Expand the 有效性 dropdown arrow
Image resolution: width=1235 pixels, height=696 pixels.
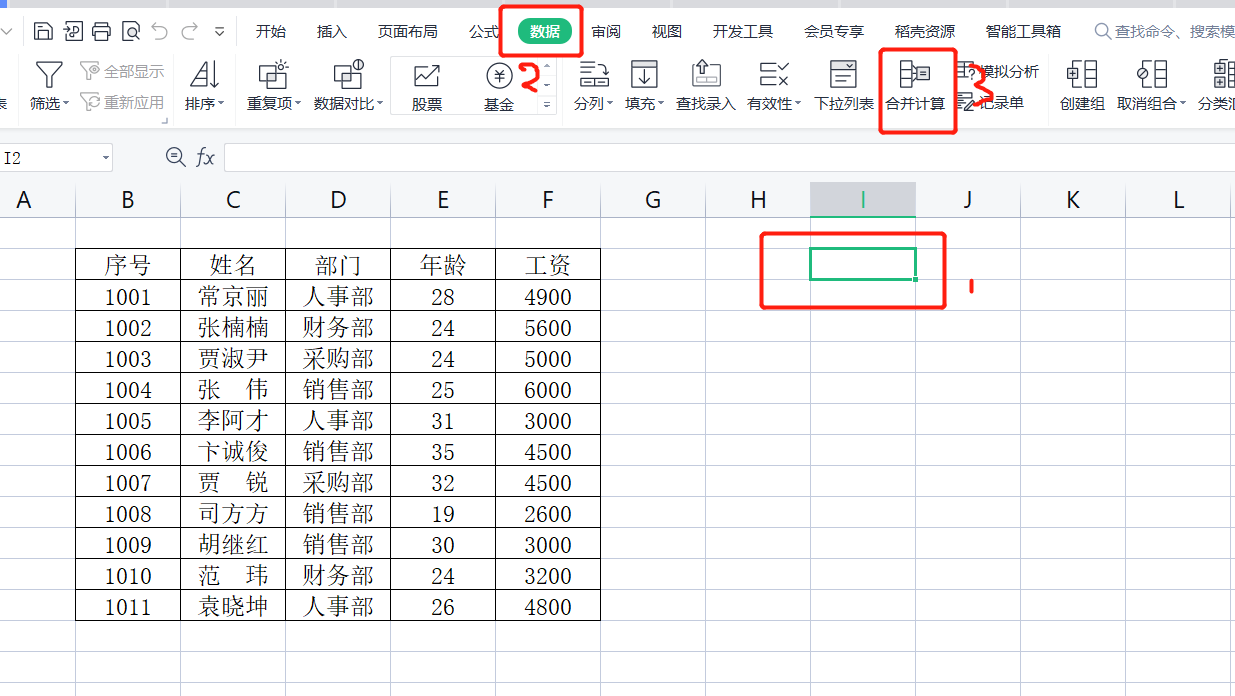tap(798, 104)
